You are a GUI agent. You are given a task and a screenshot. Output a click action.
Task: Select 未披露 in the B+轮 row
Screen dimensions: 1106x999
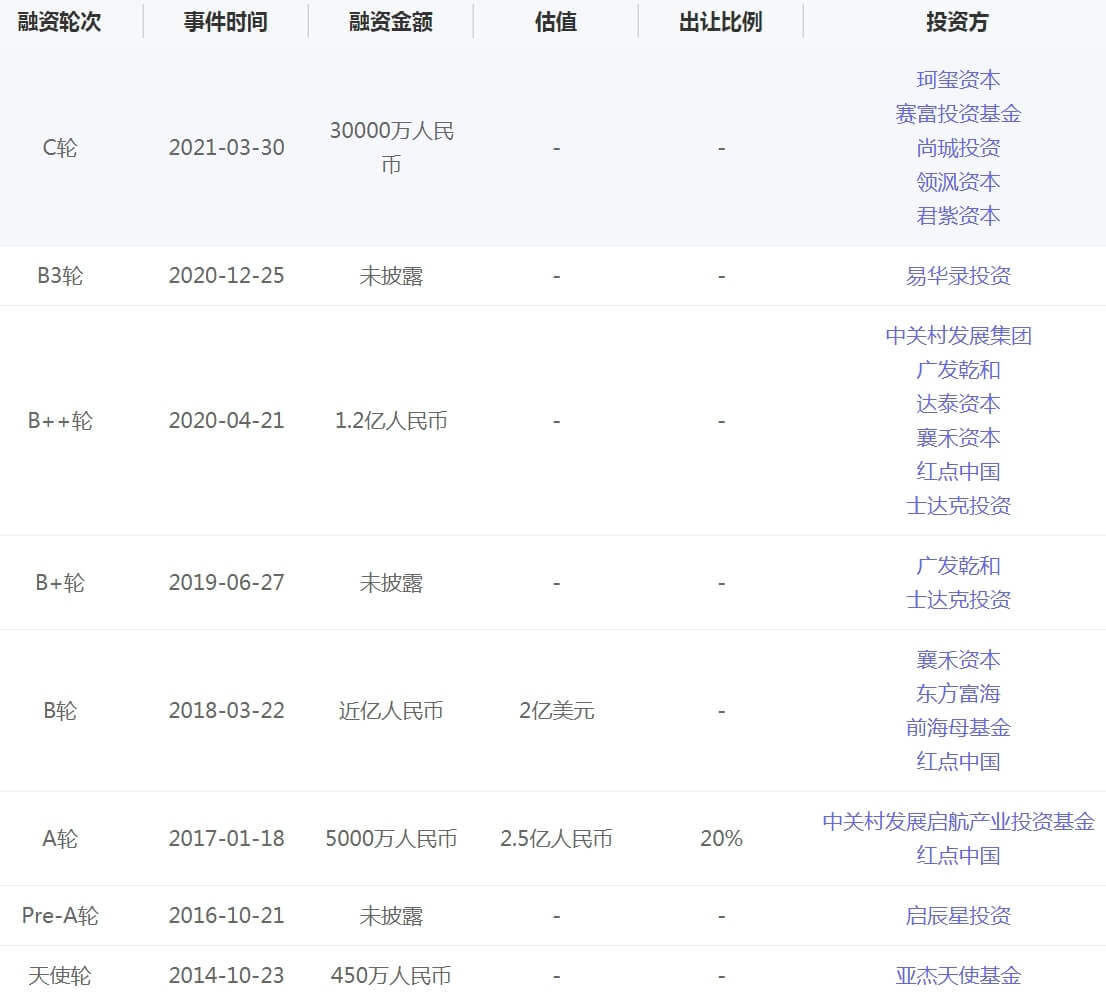coord(391,583)
